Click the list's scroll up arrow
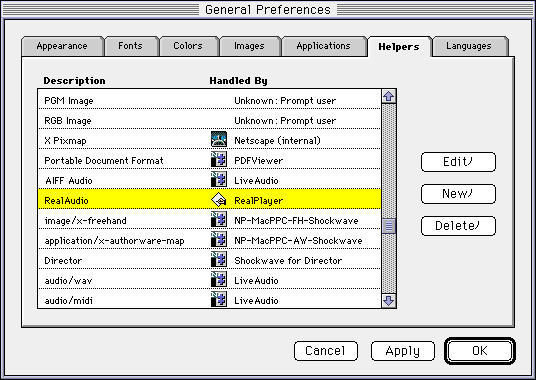 (x=389, y=96)
